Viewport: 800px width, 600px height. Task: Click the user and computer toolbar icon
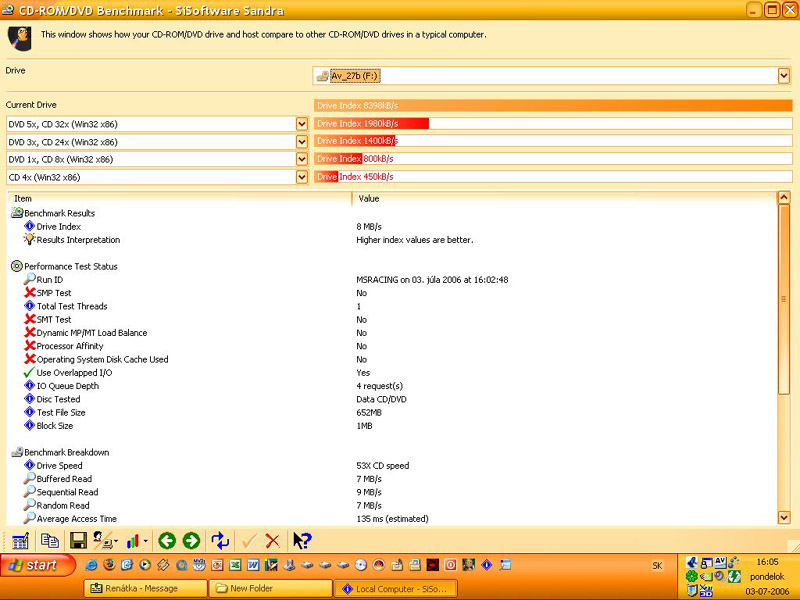point(103,541)
